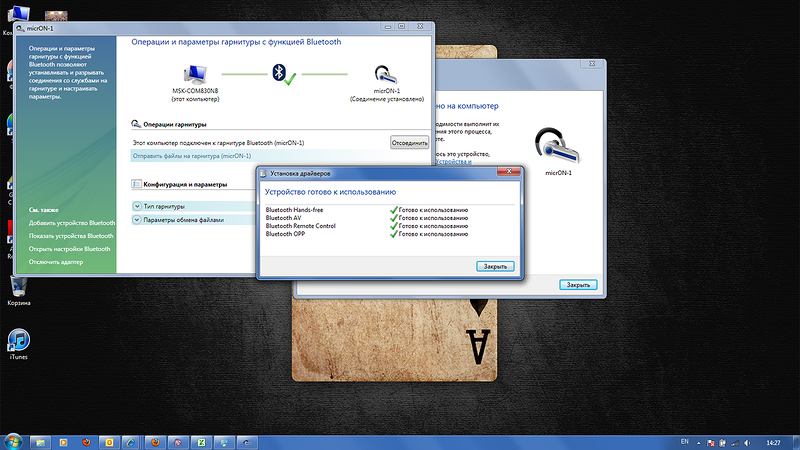Open the taskbar button left of Excel
The width and height of the screenshot is (800, 450).
click(178, 442)
